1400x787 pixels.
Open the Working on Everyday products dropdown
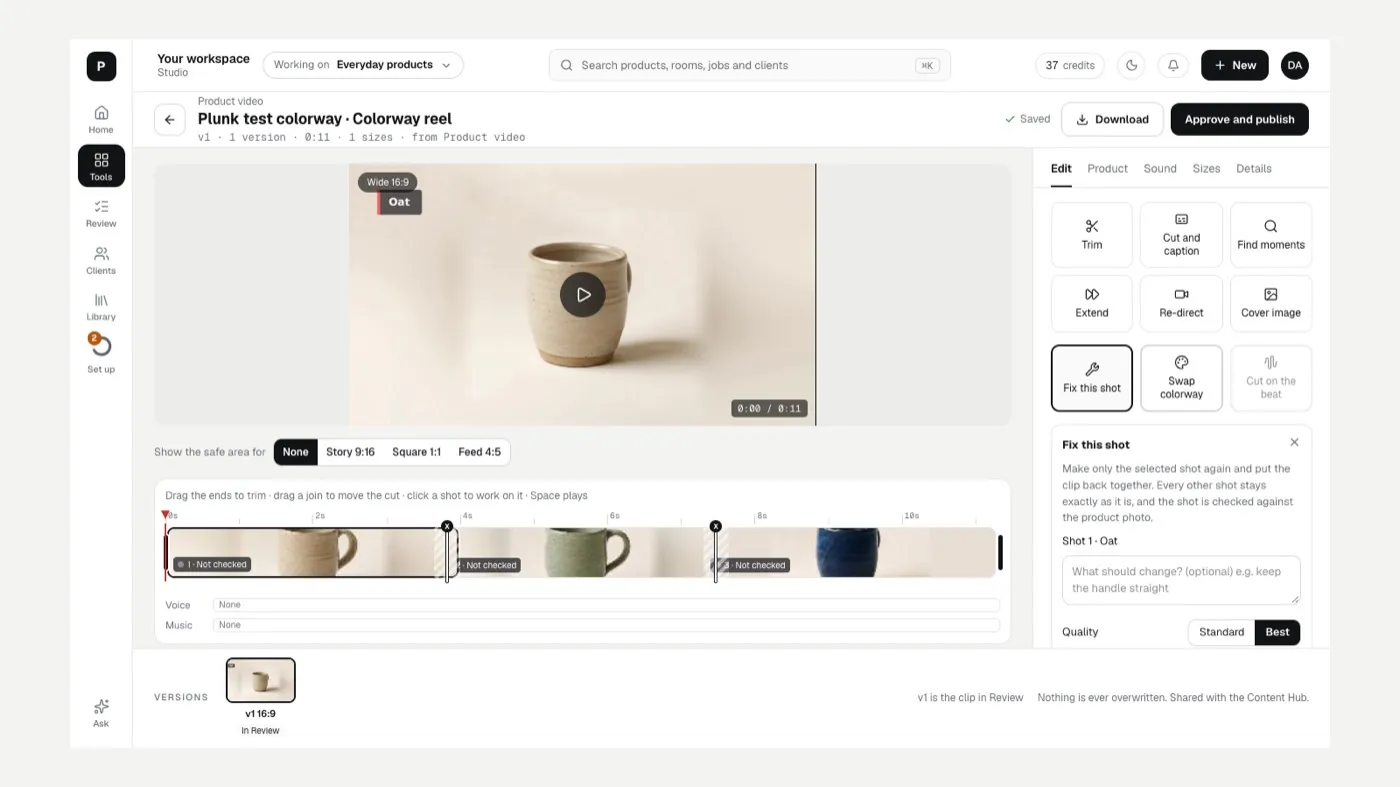point(363,65)
